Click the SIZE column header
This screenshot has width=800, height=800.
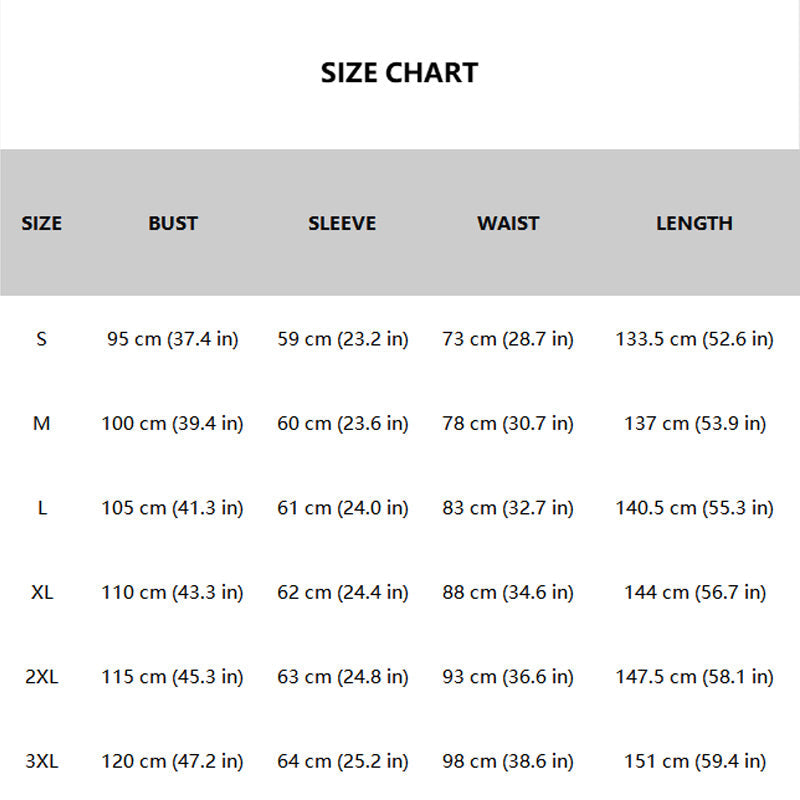click(41, 223)
